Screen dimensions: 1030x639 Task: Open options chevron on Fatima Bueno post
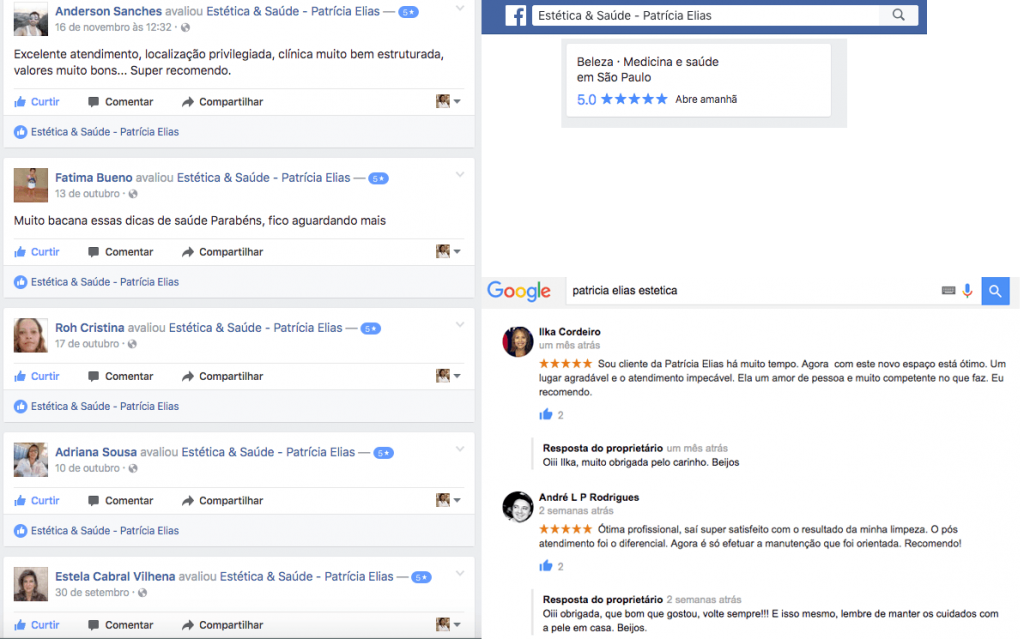click(x=460, y=175)
